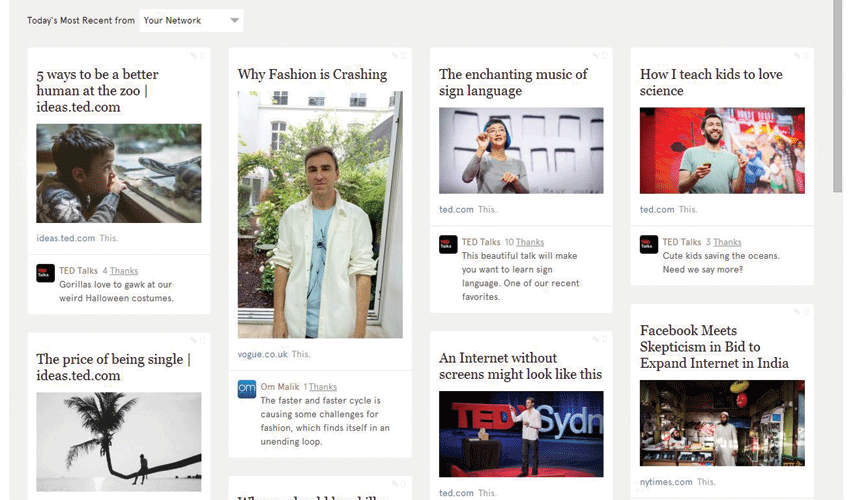Open the Your Network dropdown
Viewport: 853px width, 500px height.
coord(191,21)
